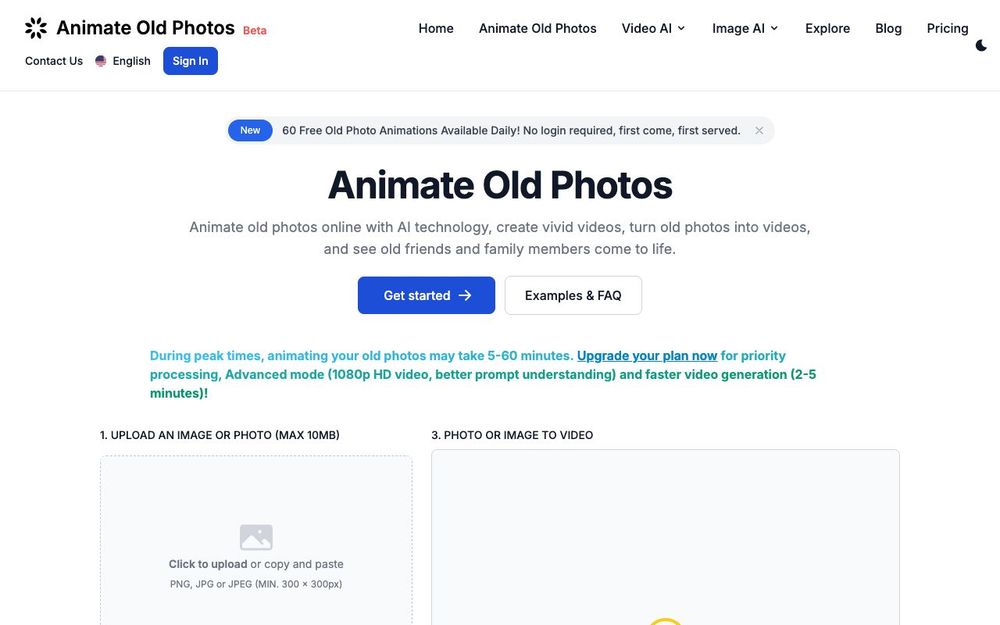The height and width of the screenshot is (625, 1000).
Task: Click the blue New badge on the banner
Action: [x=249, y=130]
